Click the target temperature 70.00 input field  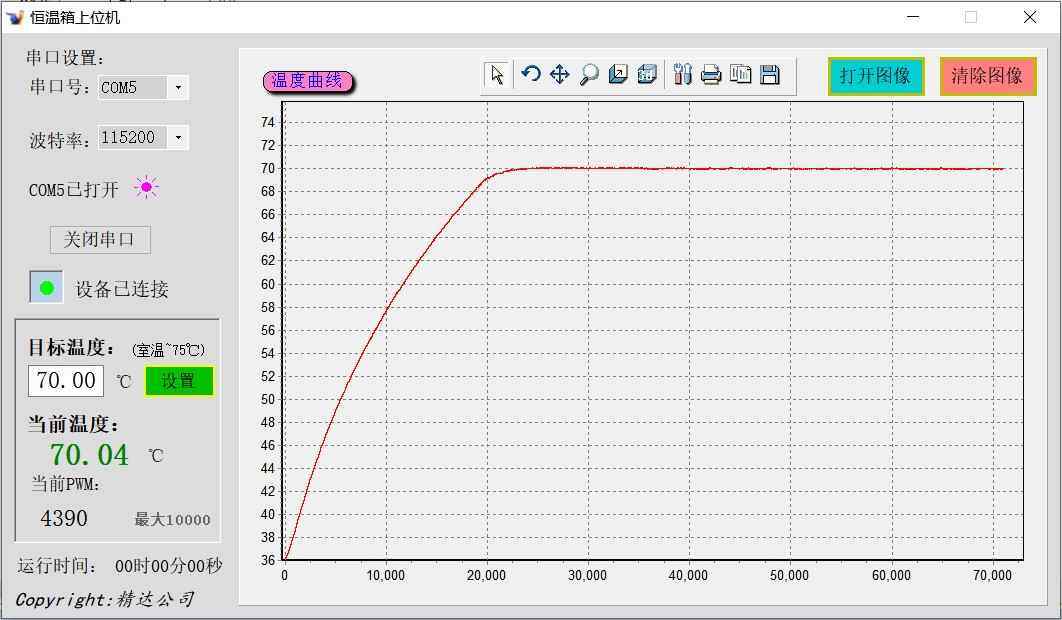coord(66,381)
